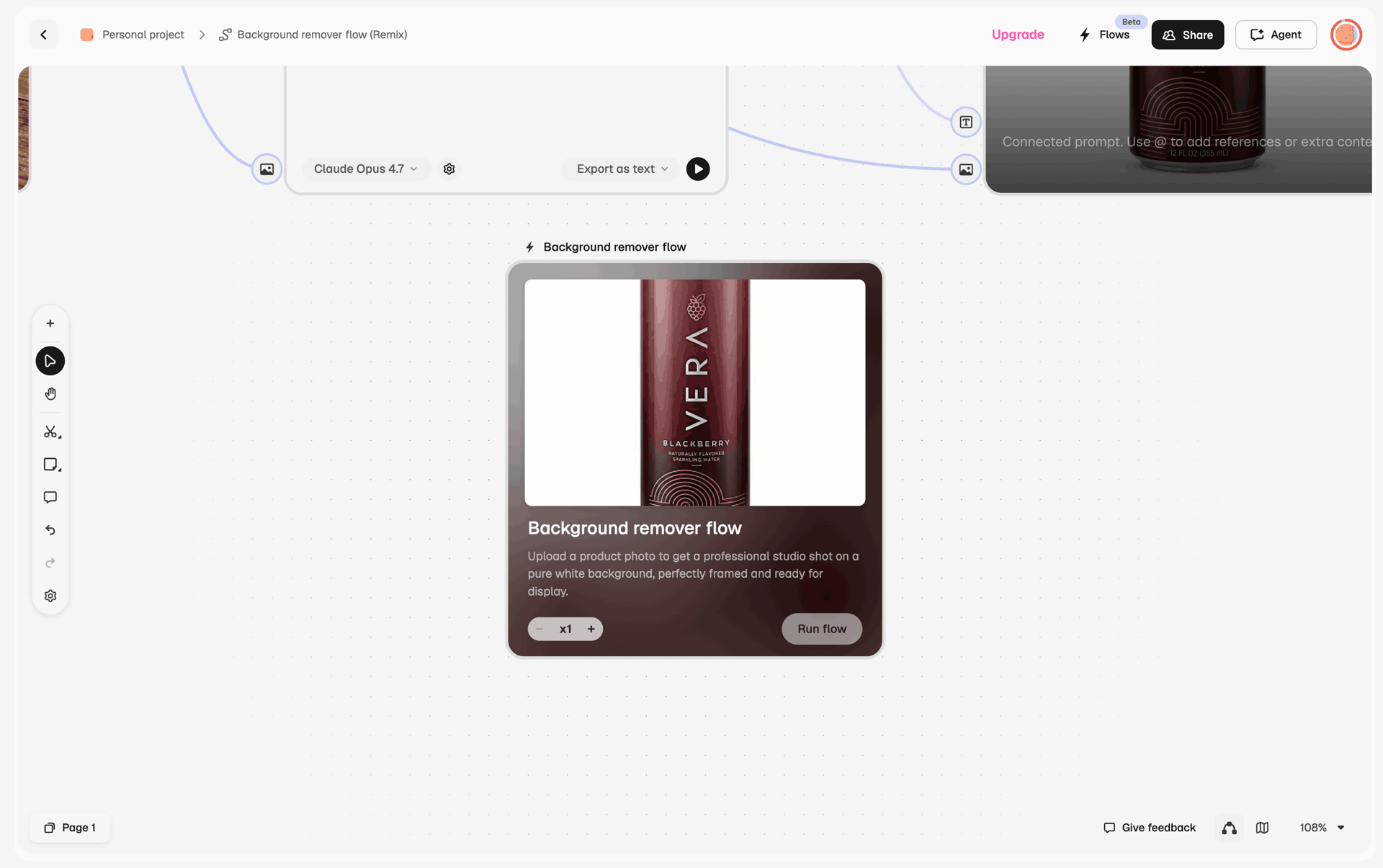Toggle the minimap icon

tap(1262, 828)
